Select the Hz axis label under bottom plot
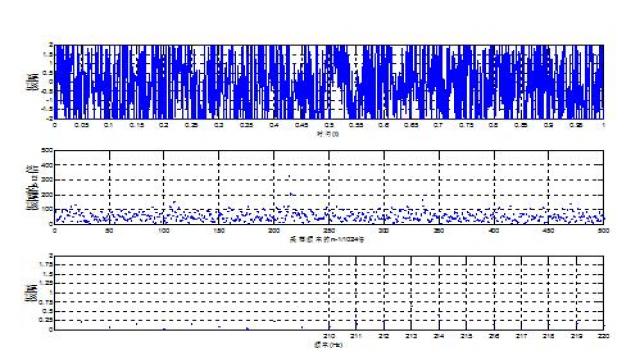 [x=328, y=345]
